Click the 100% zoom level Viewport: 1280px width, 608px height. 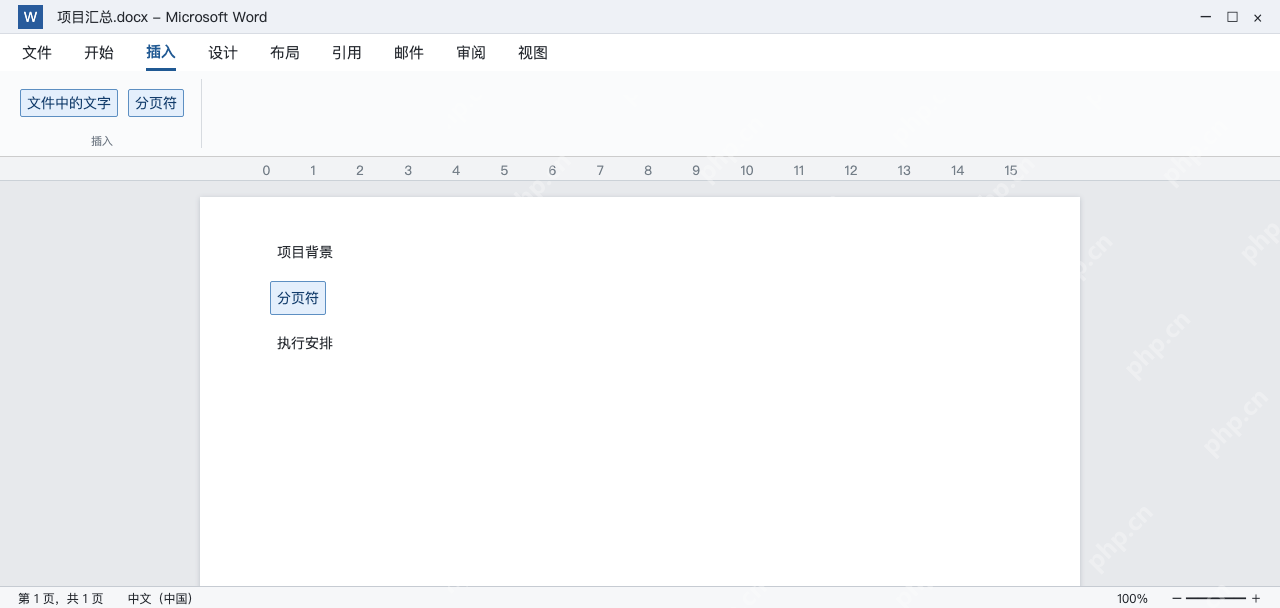click(x=1132, y=599)
